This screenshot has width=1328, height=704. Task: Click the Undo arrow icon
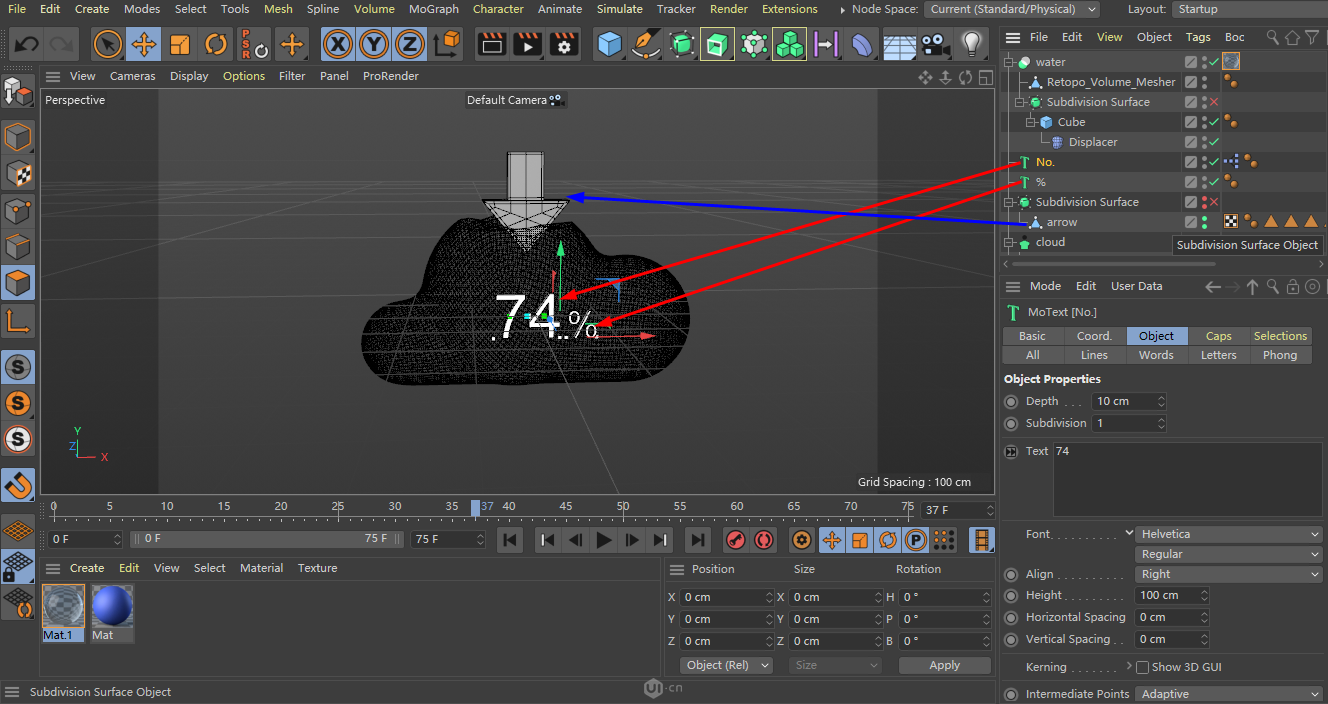pos(27,44)
